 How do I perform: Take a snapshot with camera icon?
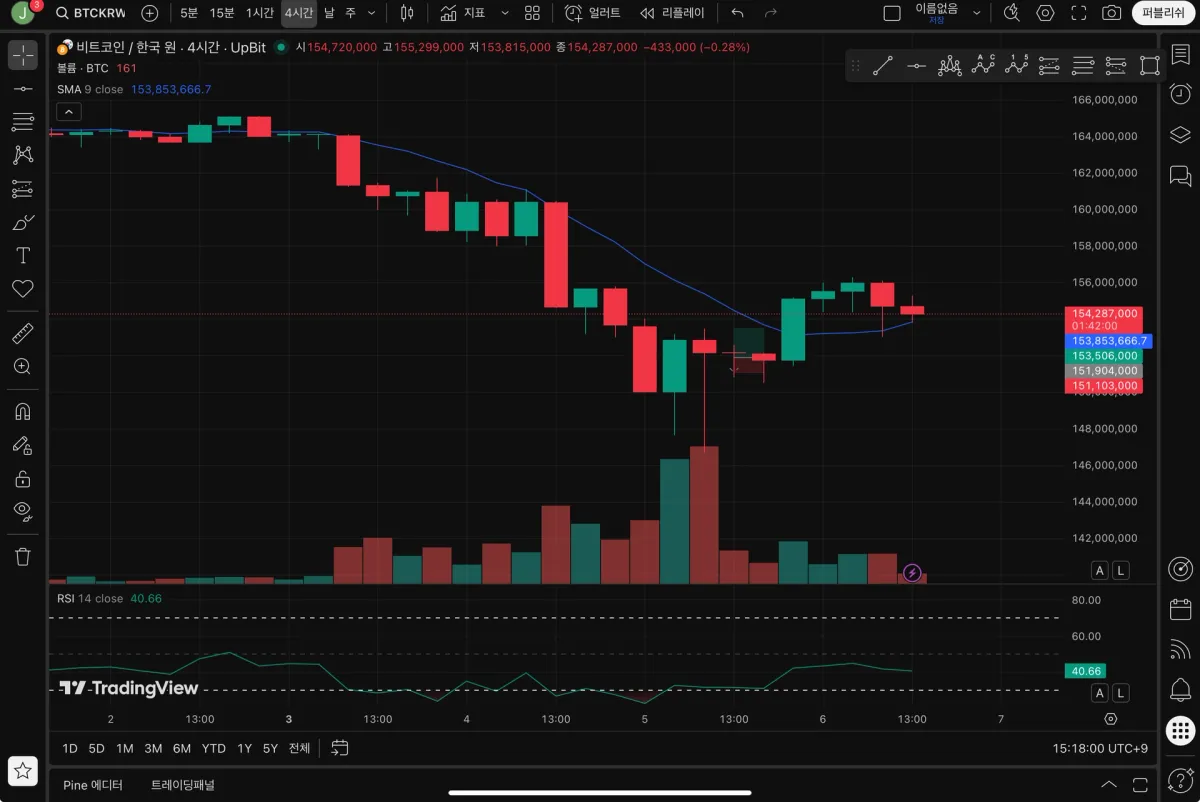(x=1111, y=13)
